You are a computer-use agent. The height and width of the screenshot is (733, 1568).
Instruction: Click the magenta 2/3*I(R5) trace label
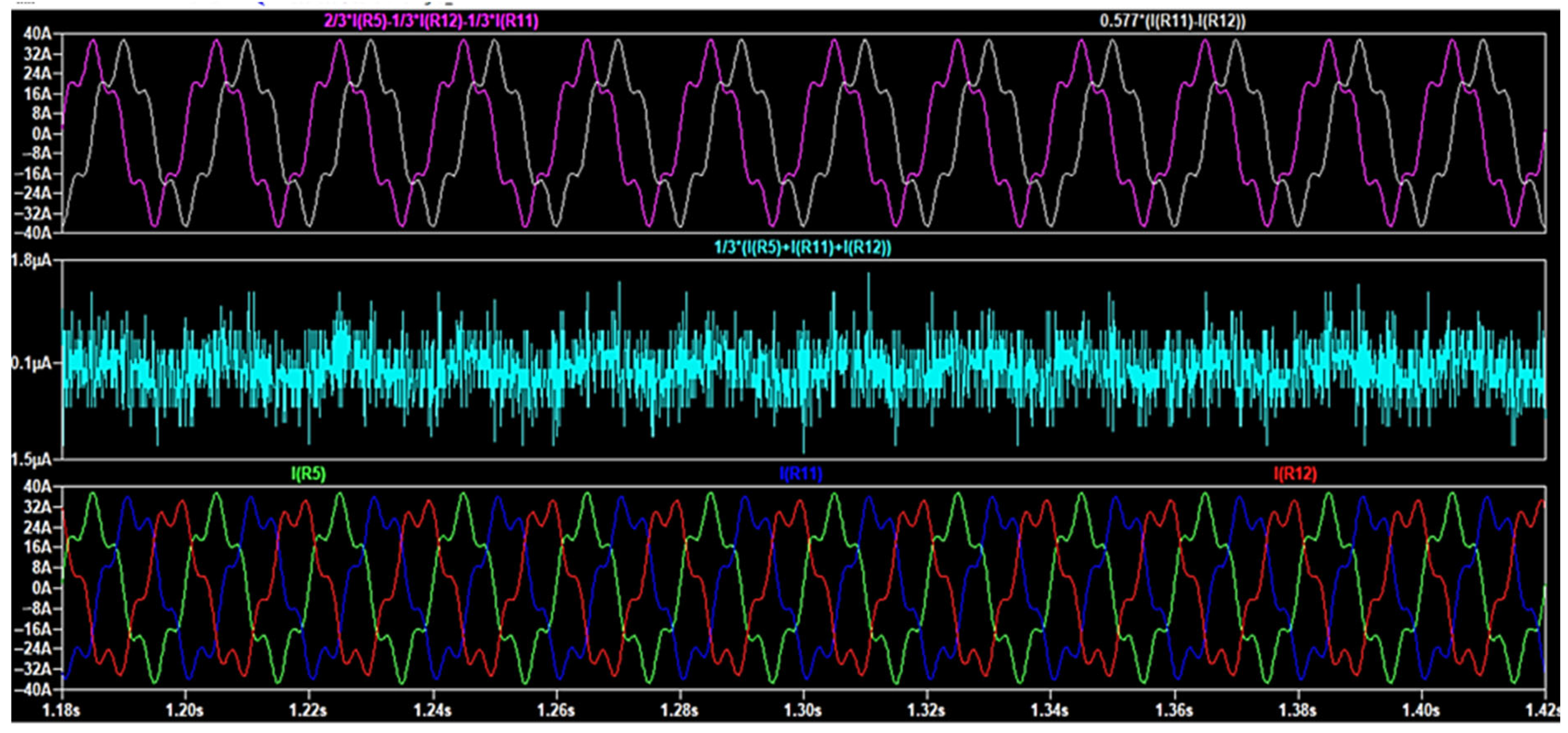pos(430,21)
